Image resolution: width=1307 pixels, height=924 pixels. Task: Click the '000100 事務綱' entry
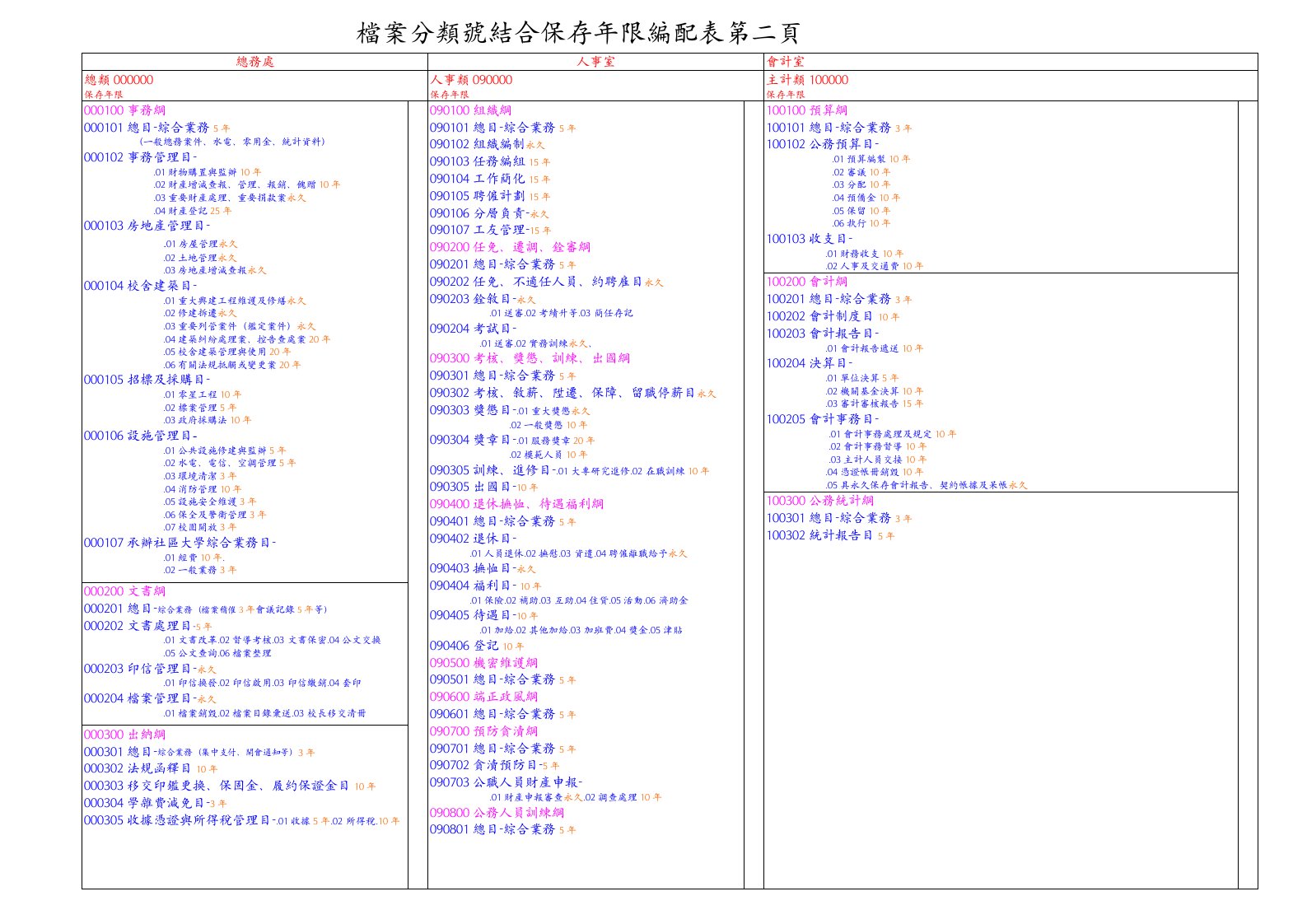point(124,110)
